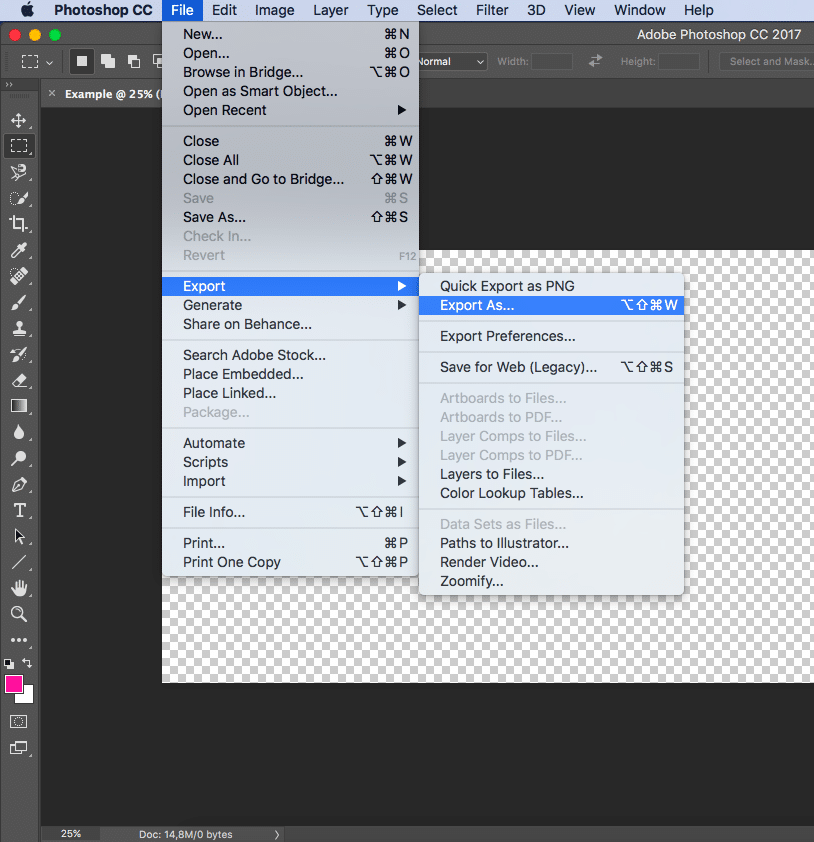Select the Type tool
Image resolution: width=814 pixels, height=842 pixels.
[20, 510]
